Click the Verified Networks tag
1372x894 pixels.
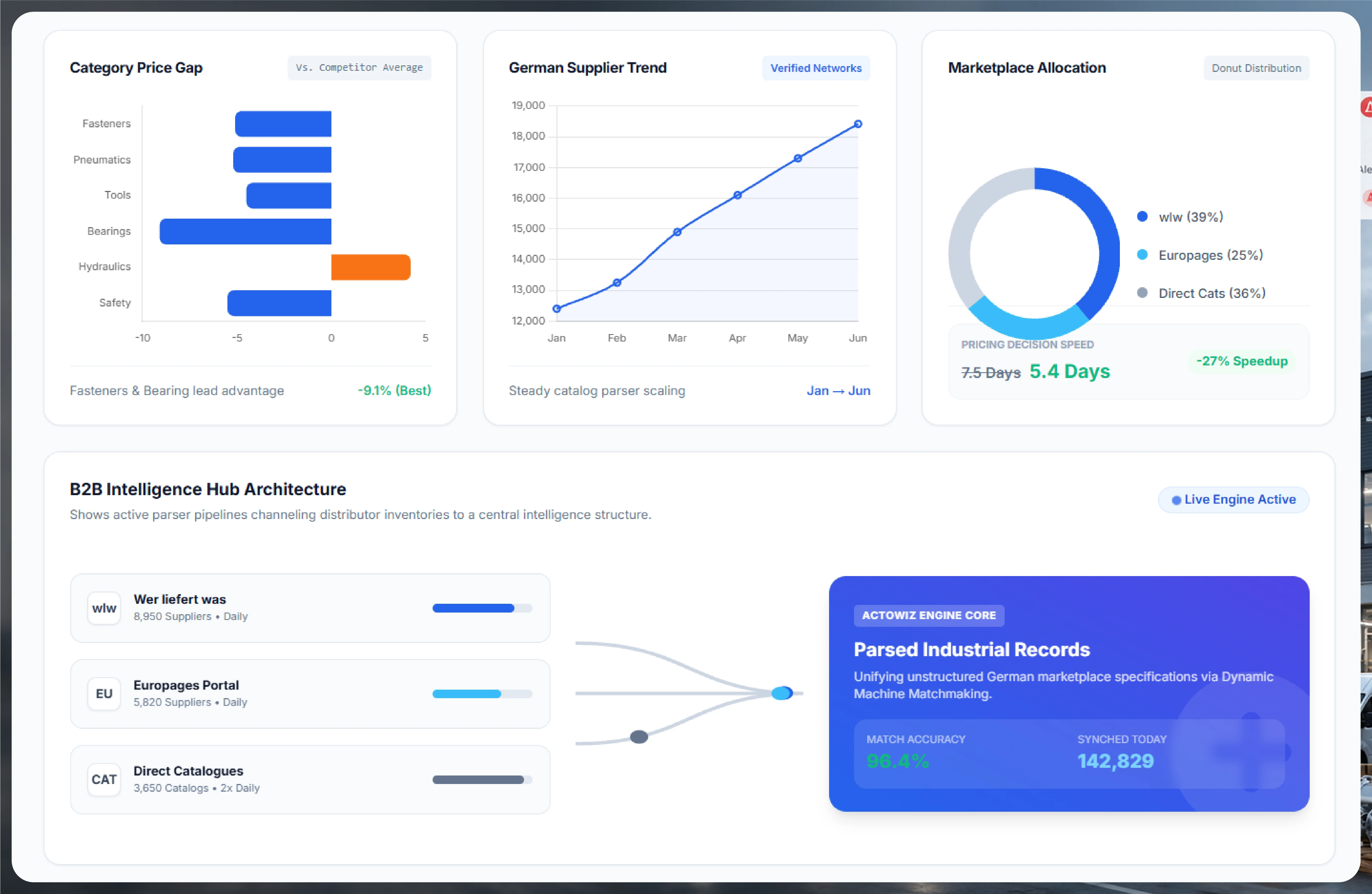click(x=816, y=68)
